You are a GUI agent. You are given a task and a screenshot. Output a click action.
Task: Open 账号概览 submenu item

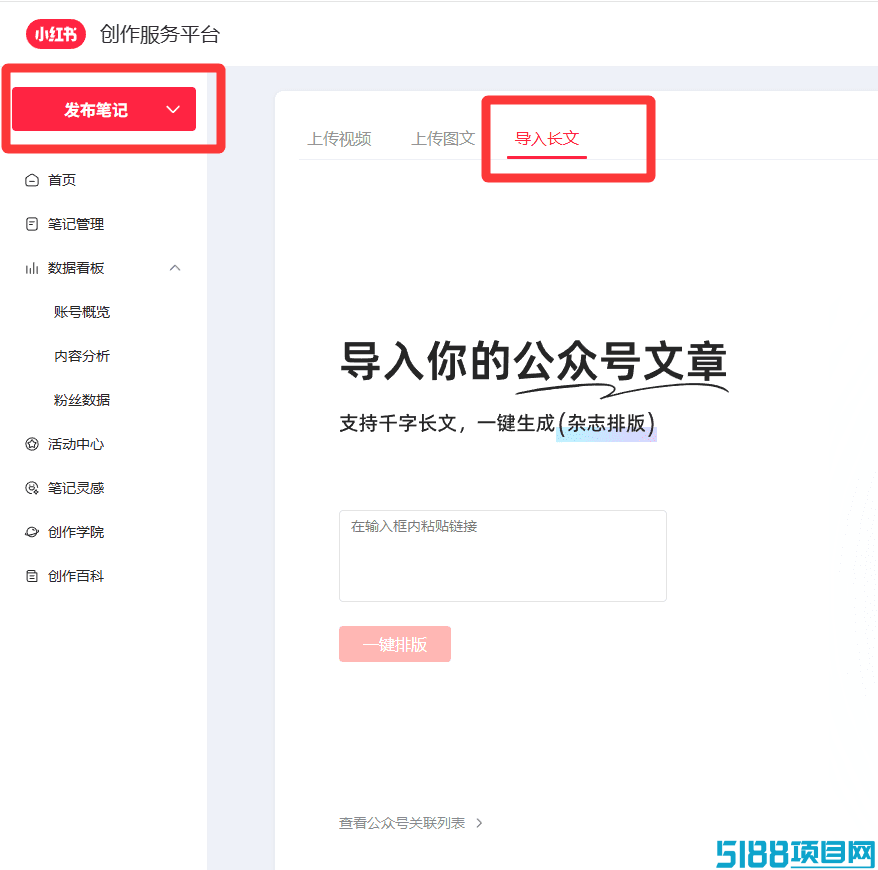(82, 312)
